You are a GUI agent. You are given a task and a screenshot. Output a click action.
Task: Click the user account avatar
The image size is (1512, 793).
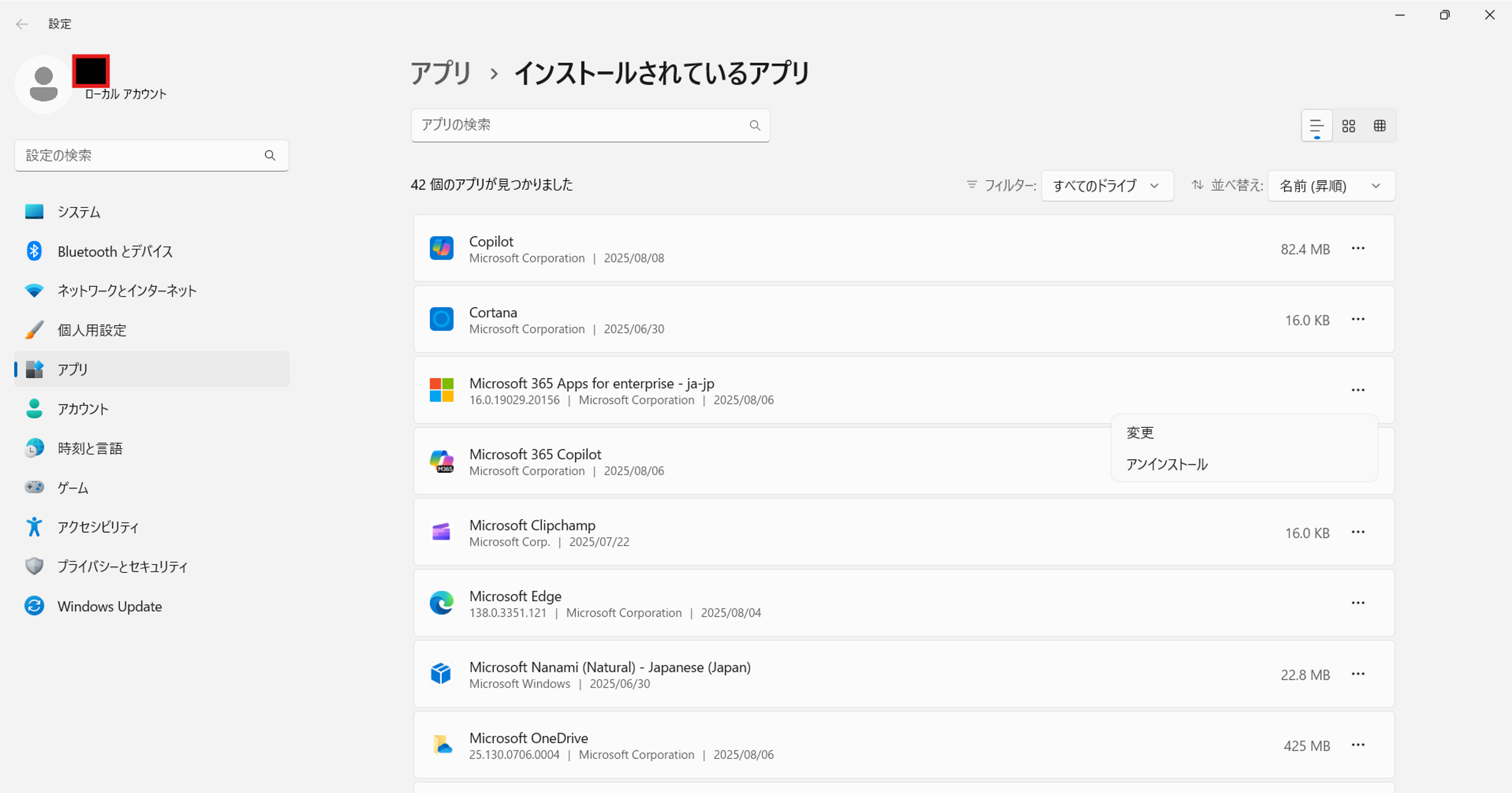point(44,85)
